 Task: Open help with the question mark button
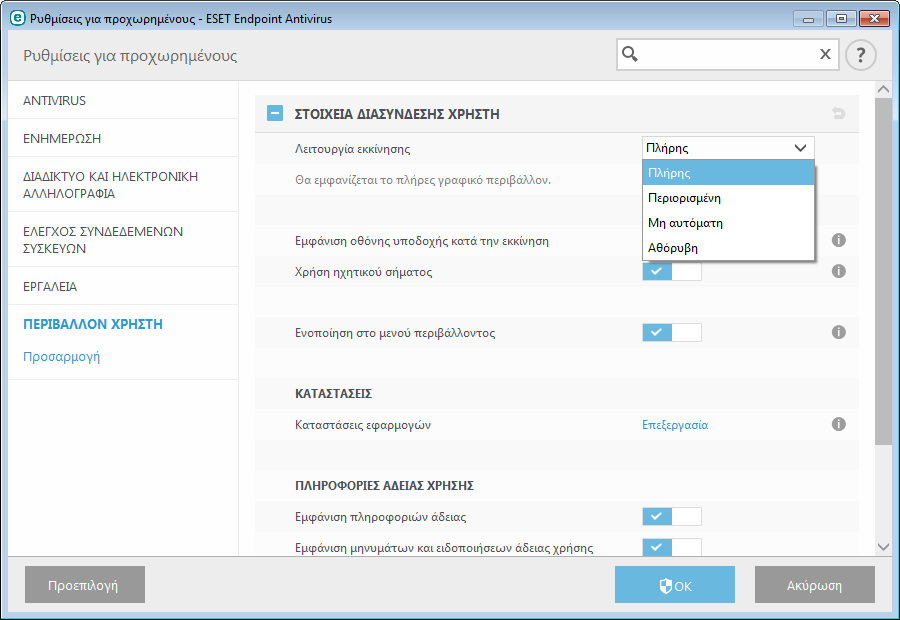click(x=860, y=55)
